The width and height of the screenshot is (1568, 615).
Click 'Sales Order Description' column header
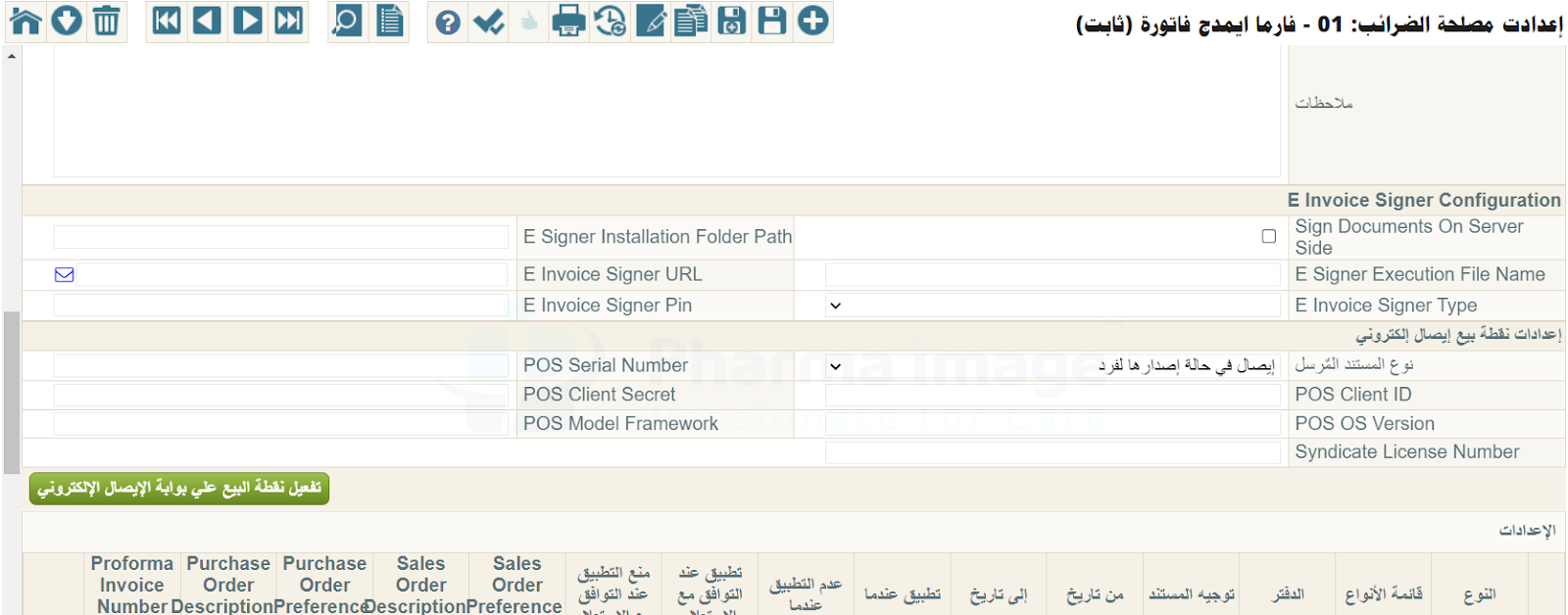(x=420, y=586)
